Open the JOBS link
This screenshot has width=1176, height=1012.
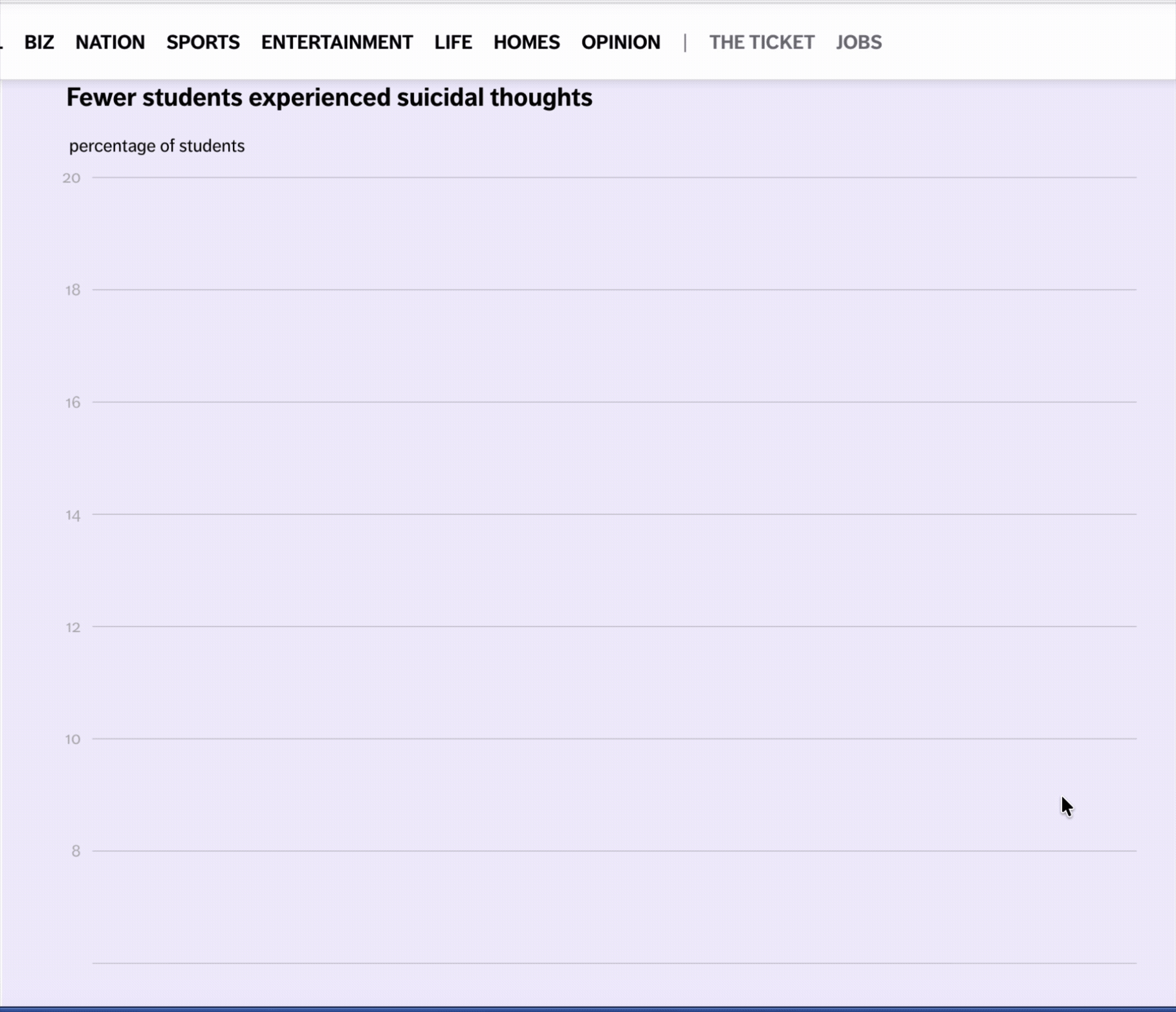[x=858, y=42]
